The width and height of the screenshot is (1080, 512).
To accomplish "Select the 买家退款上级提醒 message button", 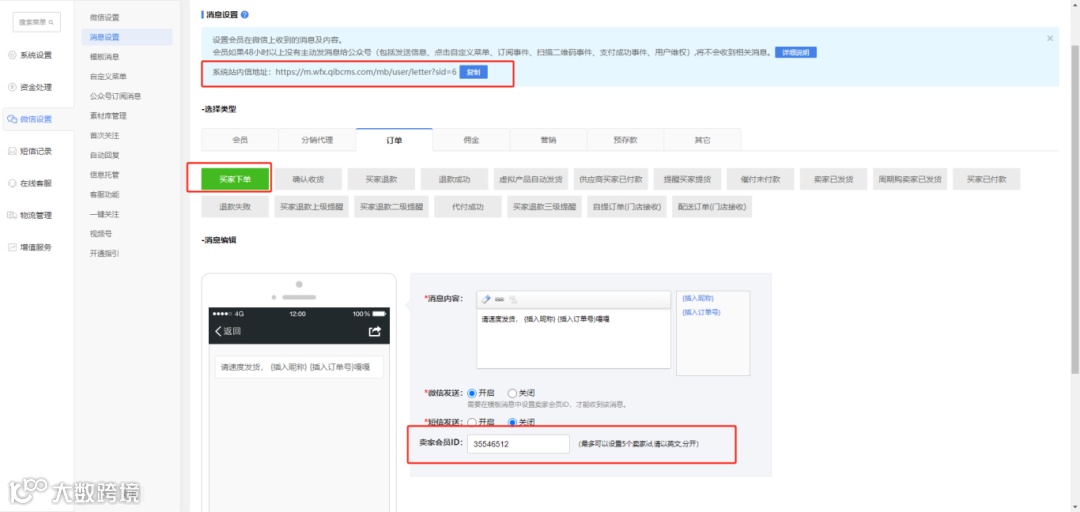I will pyautogui.click(x=311, y=206).
